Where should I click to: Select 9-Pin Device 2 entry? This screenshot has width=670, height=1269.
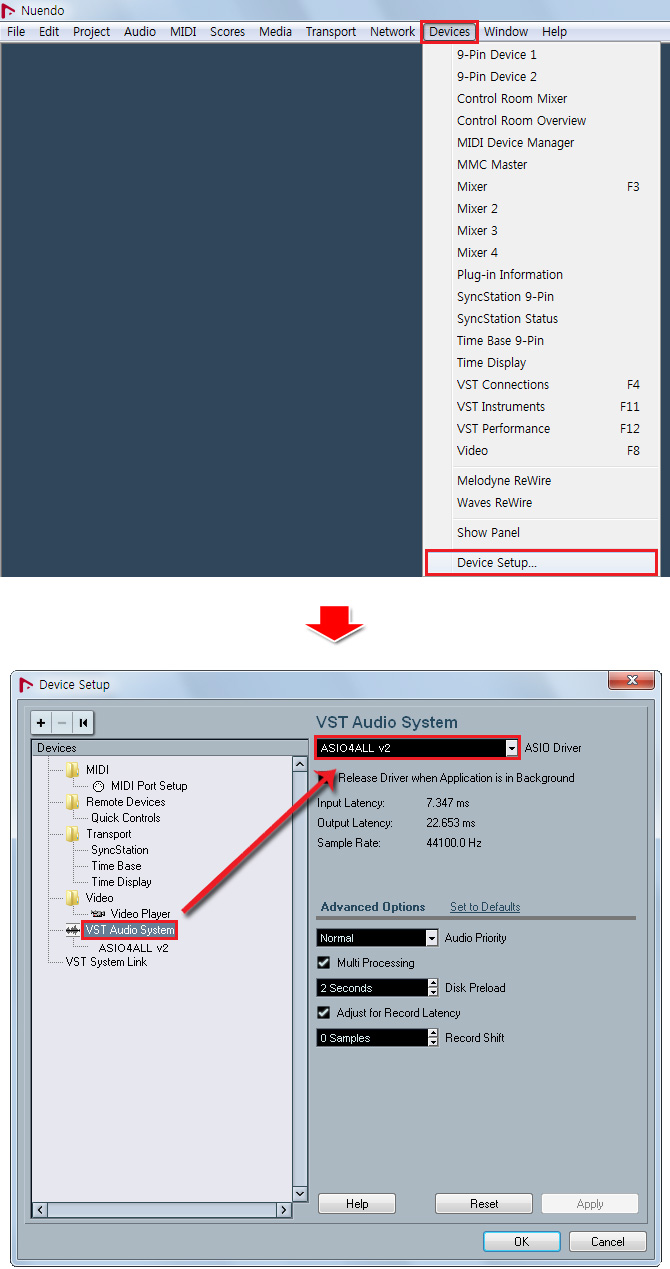coord(541,77)
